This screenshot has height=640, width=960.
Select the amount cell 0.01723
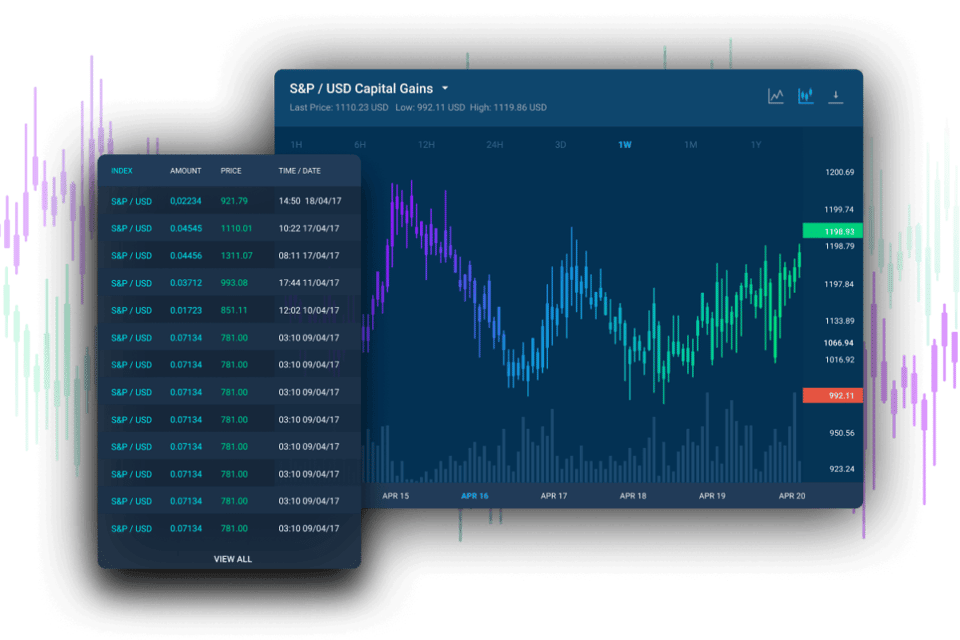[x=186, y=311]
